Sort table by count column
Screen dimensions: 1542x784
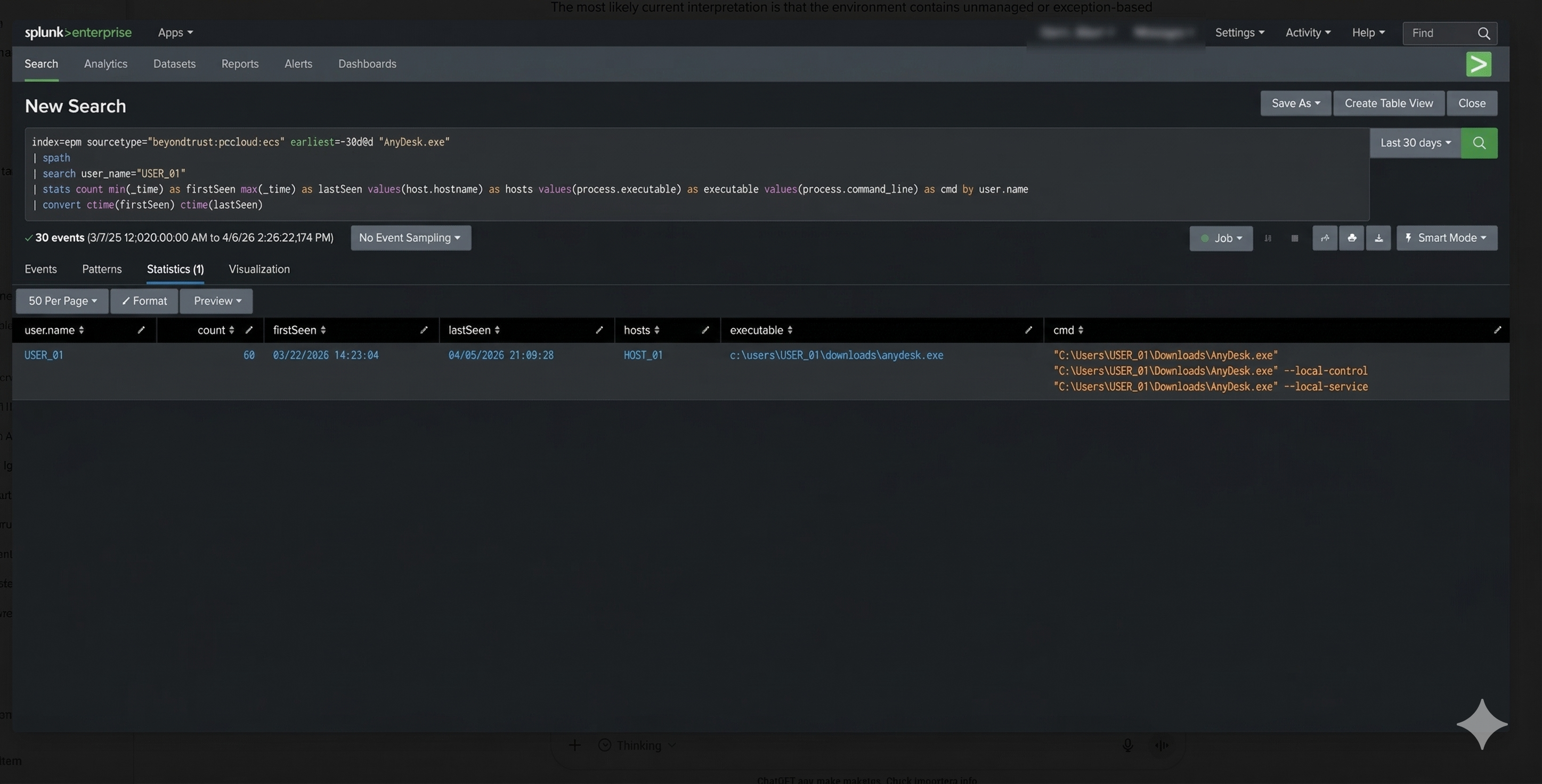coord(215,330)
